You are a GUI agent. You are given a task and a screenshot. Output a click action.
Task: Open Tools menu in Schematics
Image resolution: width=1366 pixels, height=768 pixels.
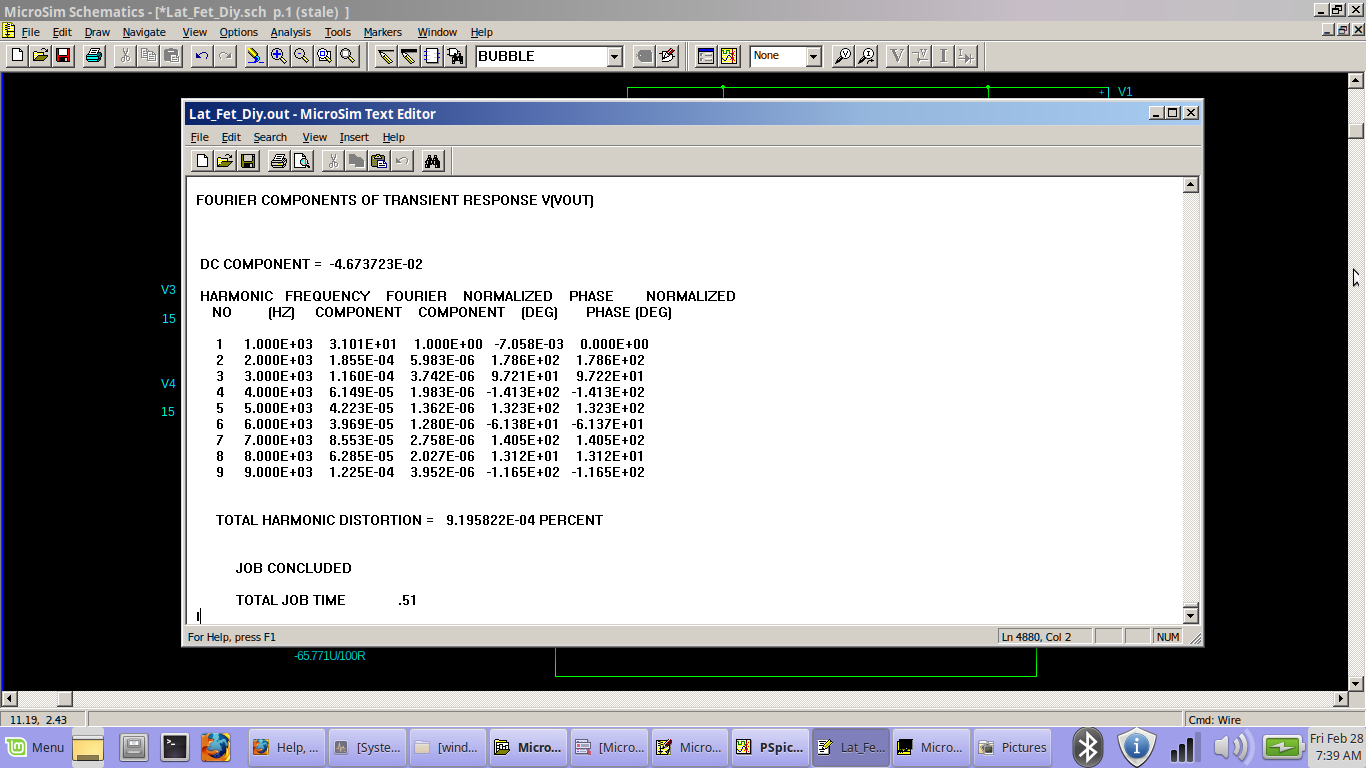tap(338, 32)
